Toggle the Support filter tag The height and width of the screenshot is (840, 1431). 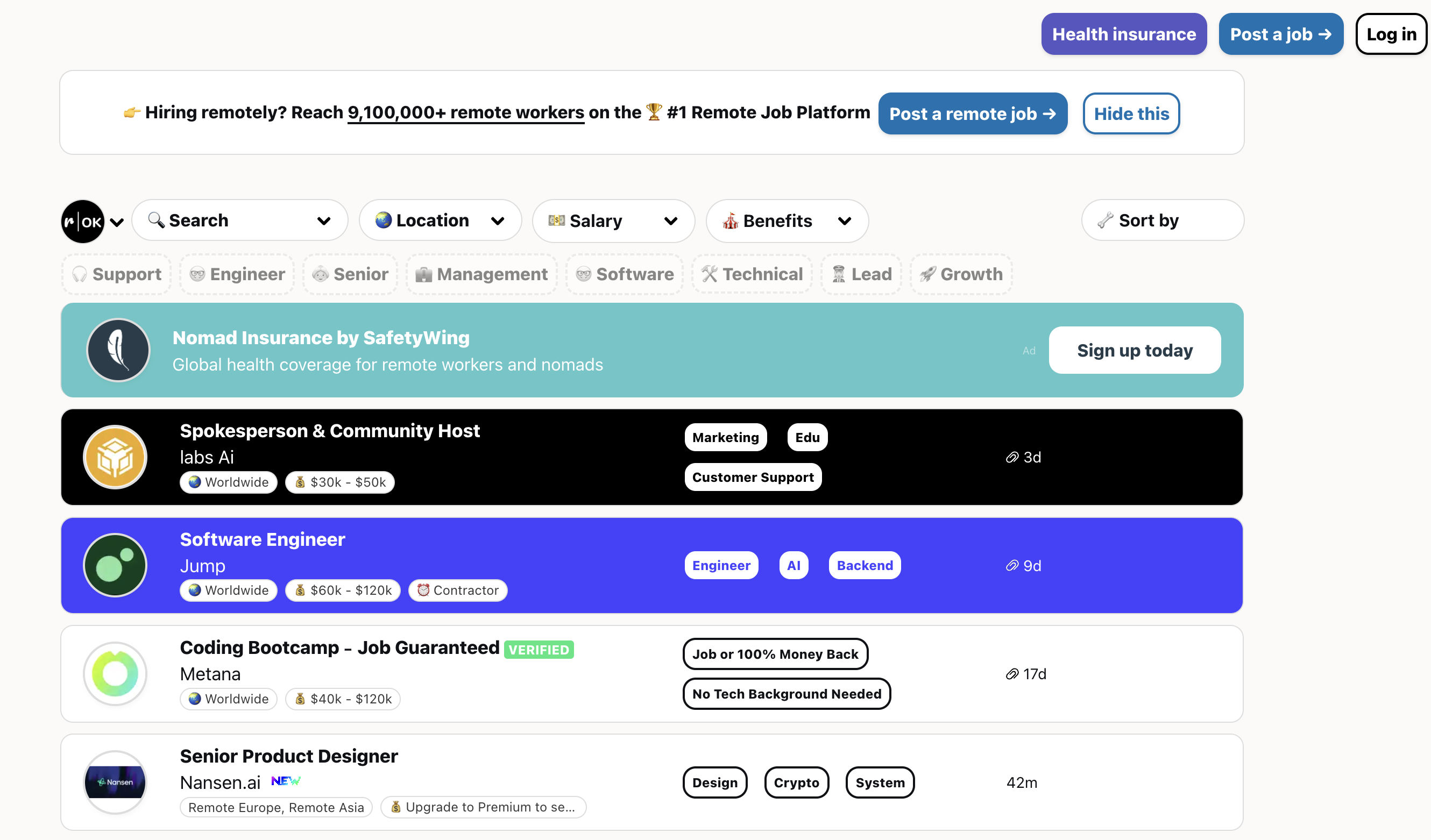click(x=117, y=274)
